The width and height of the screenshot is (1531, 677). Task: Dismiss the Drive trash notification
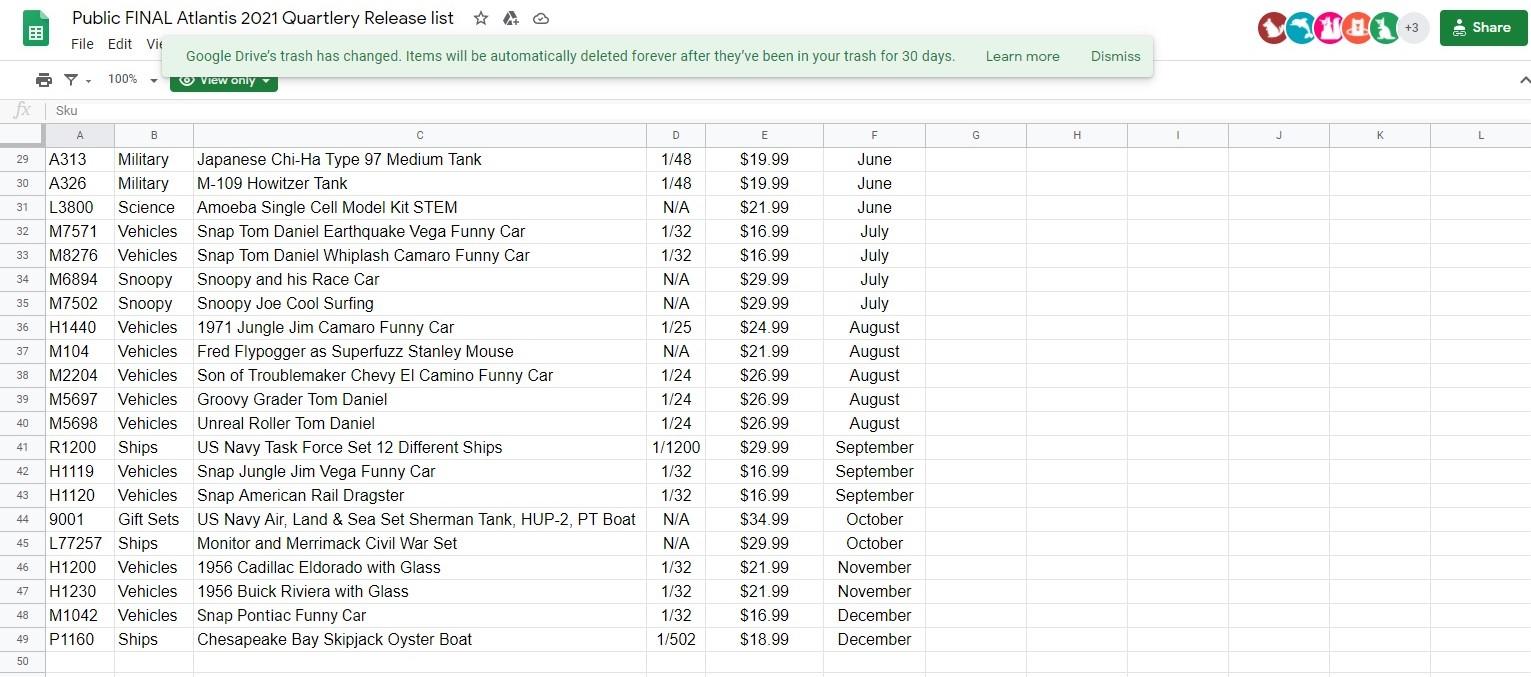coord(1115,56)
